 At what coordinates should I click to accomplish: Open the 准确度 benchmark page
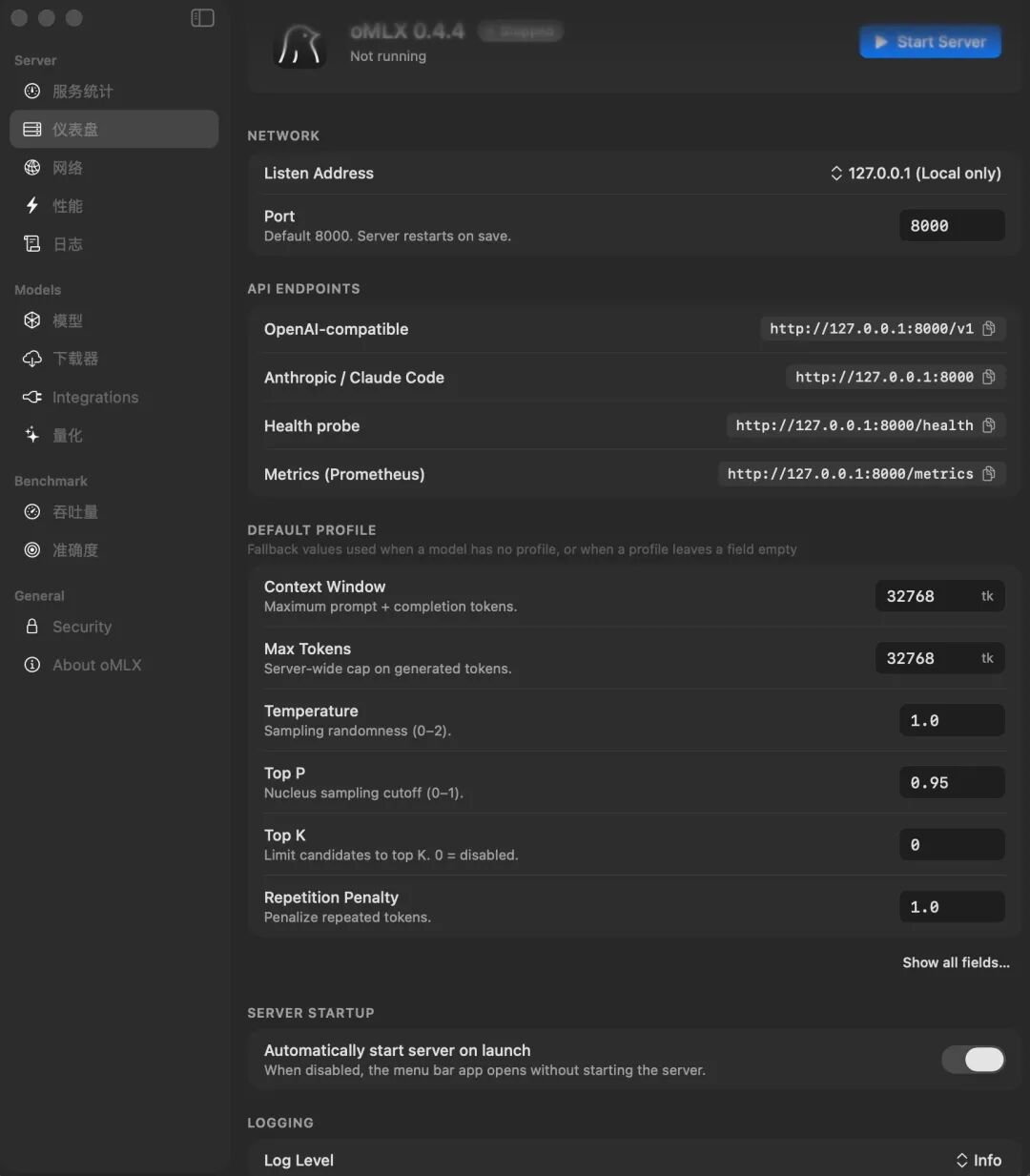click(113, 549)
